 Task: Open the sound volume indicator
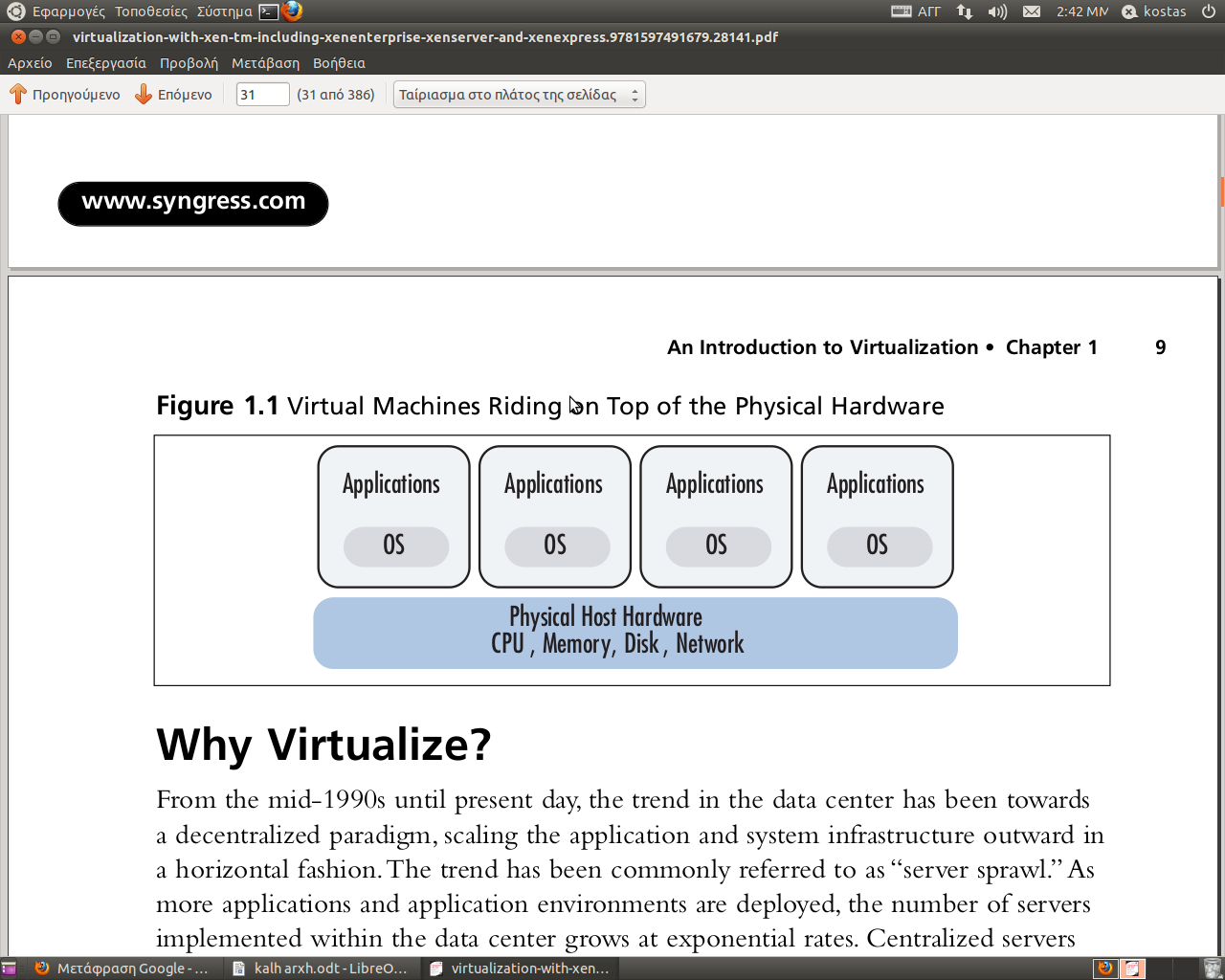[997, 11]
